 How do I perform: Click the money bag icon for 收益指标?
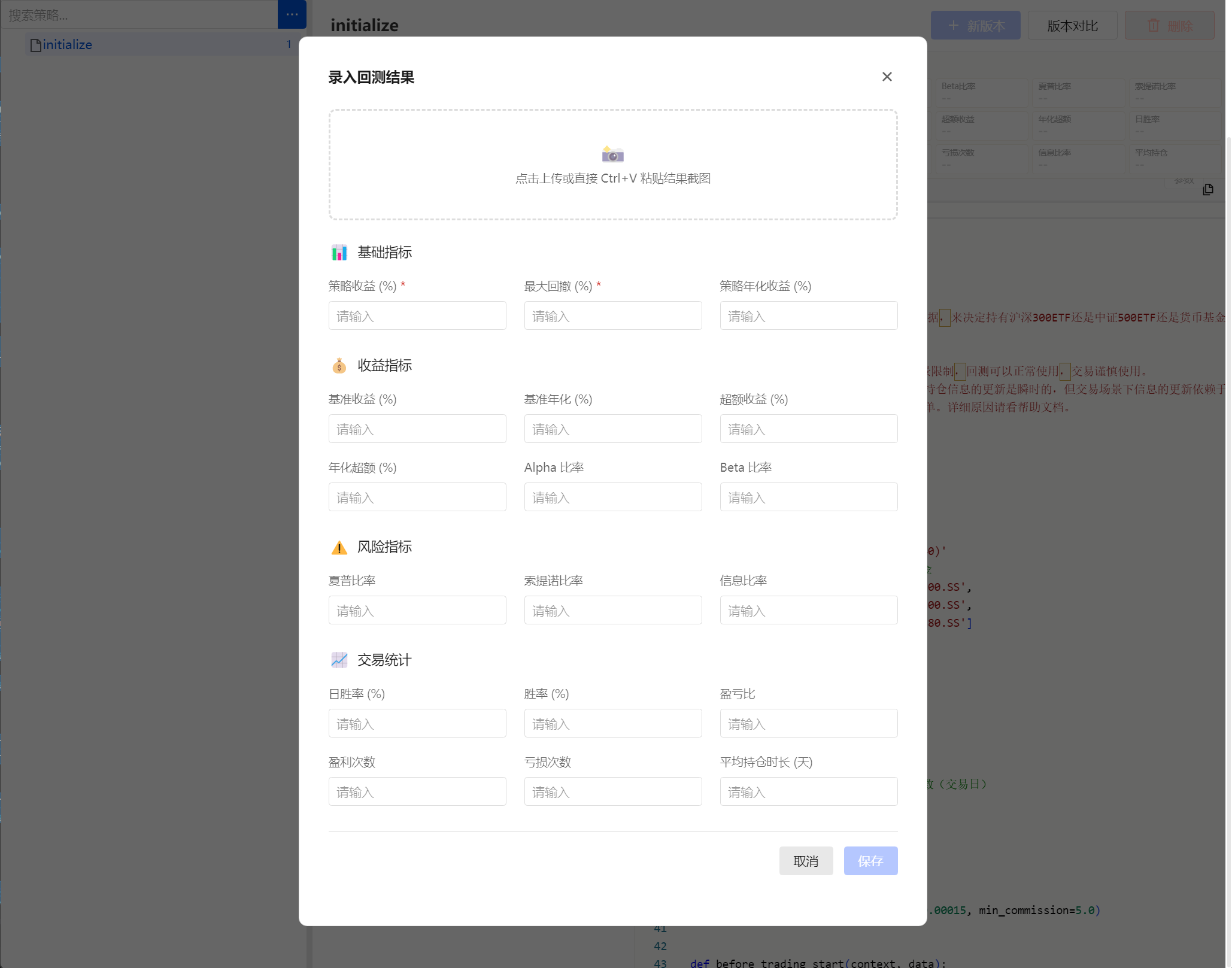[x=339, y=366]
